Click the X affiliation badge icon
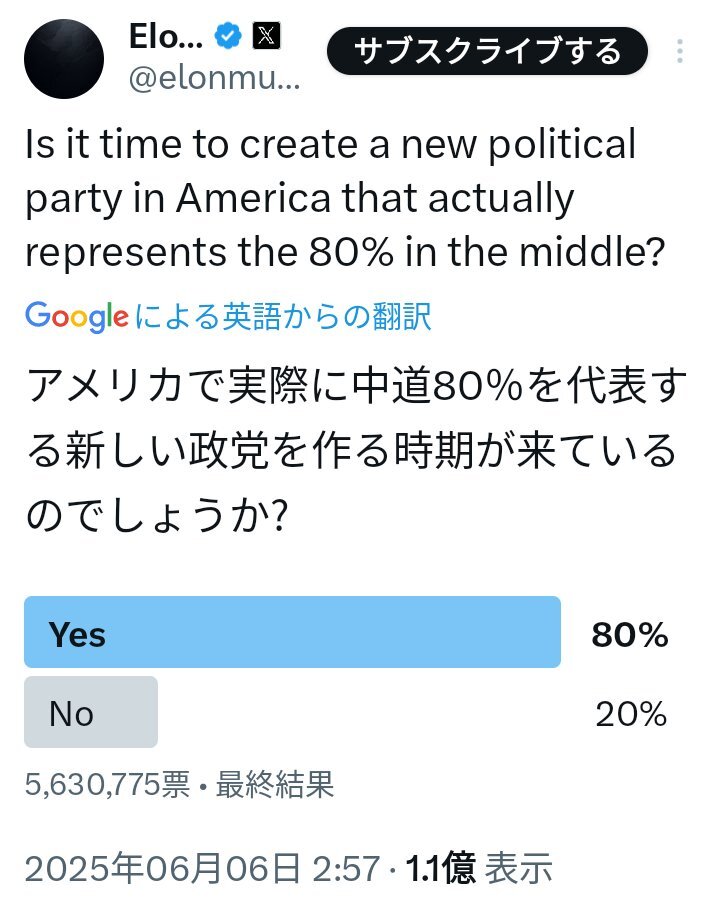The image size is (720, 906). tap(266, 36)
